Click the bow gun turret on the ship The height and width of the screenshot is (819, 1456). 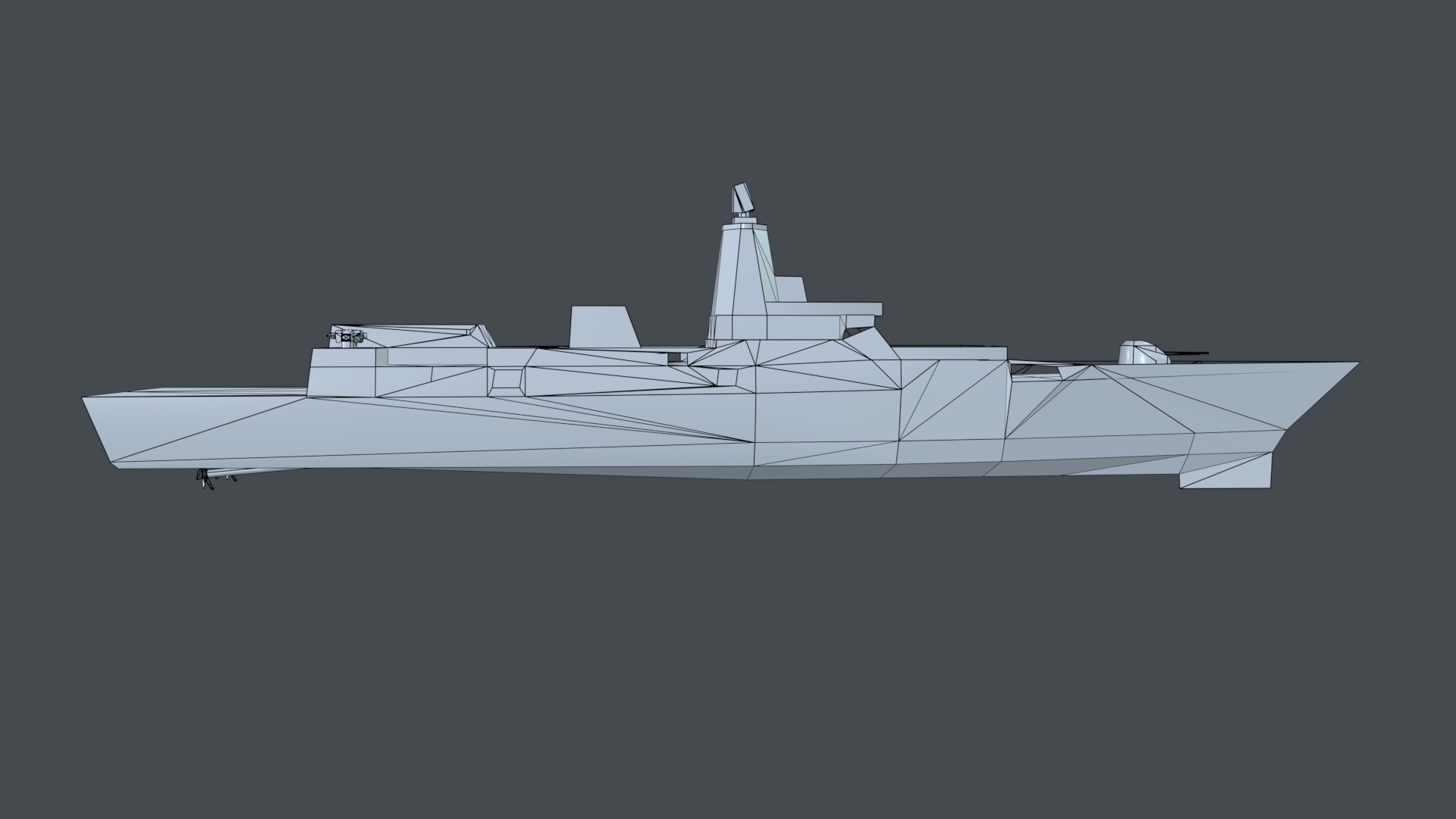point(1145,353)
